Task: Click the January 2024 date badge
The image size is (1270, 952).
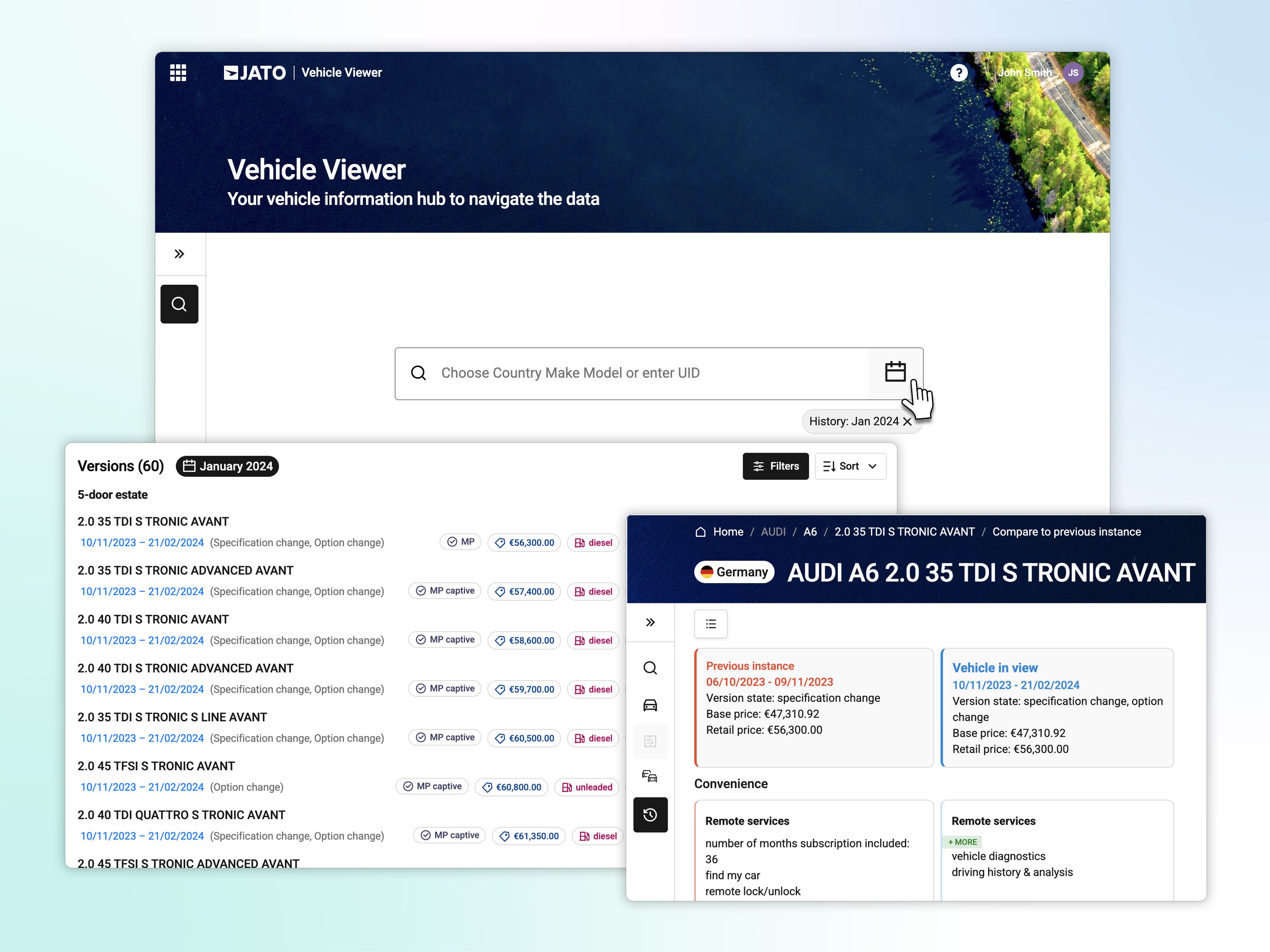Action: (x=228, y=466)
